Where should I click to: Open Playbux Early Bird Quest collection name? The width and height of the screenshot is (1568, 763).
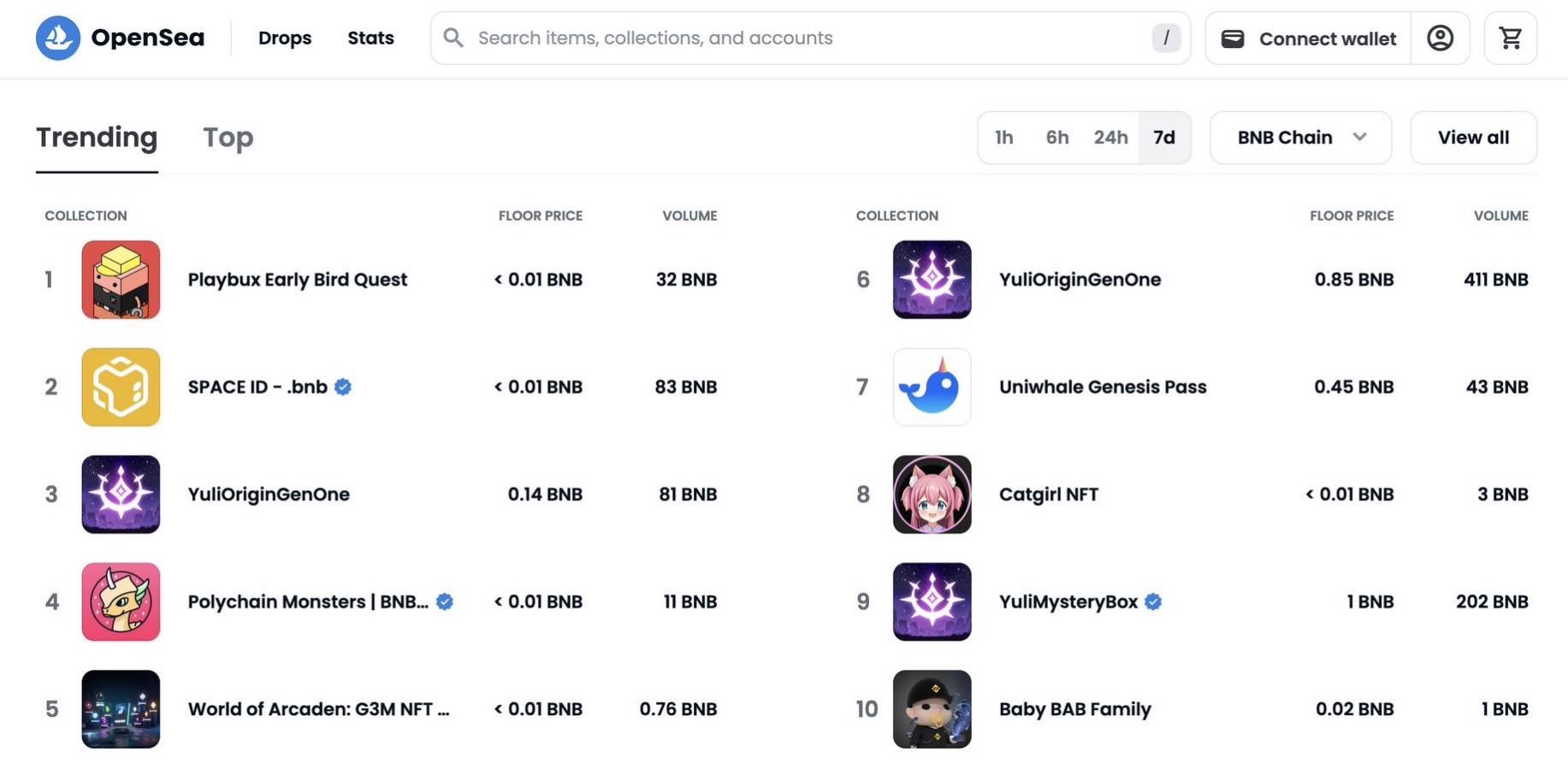(x=298, y=280)
